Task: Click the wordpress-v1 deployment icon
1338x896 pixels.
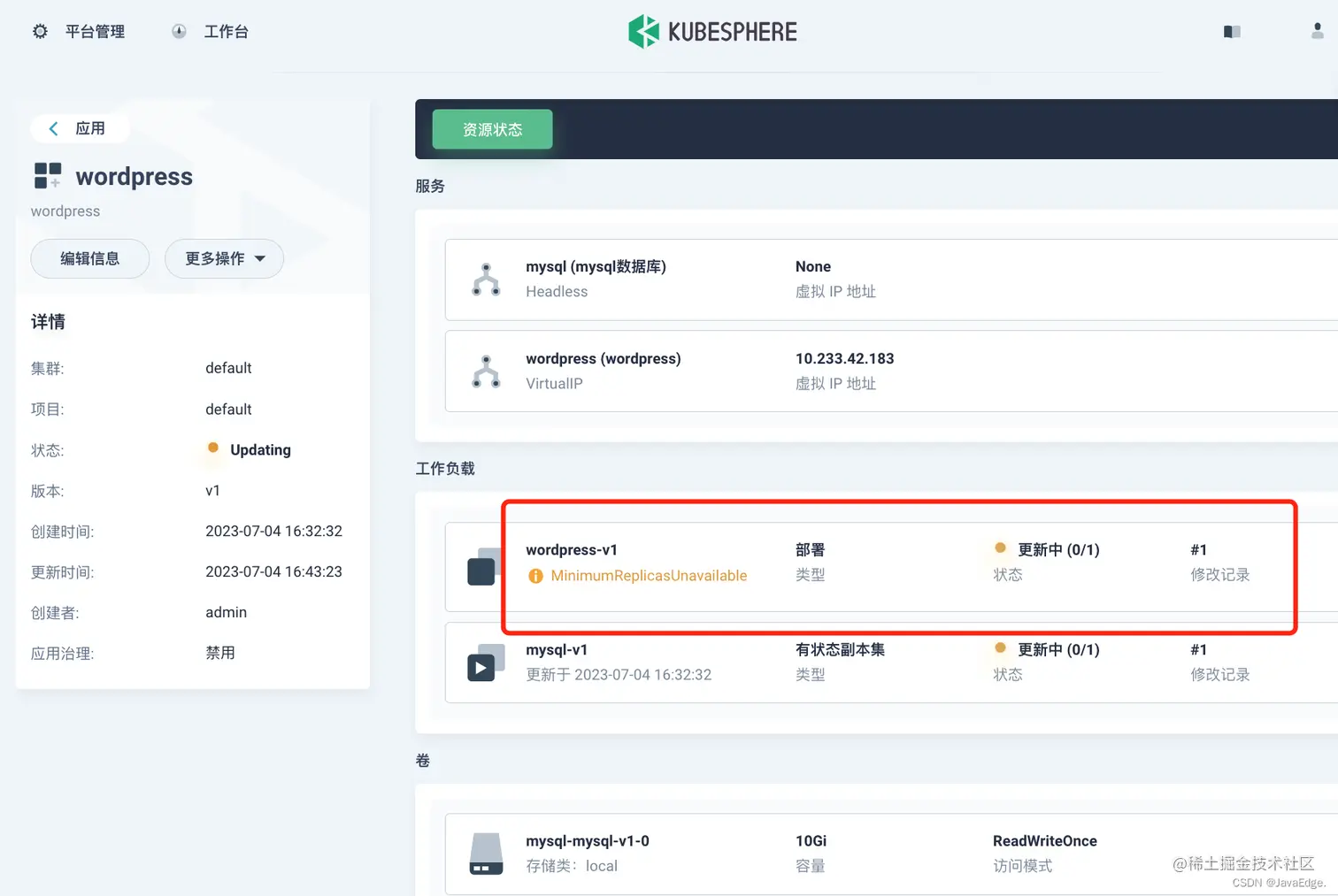Action: point(484,567)
